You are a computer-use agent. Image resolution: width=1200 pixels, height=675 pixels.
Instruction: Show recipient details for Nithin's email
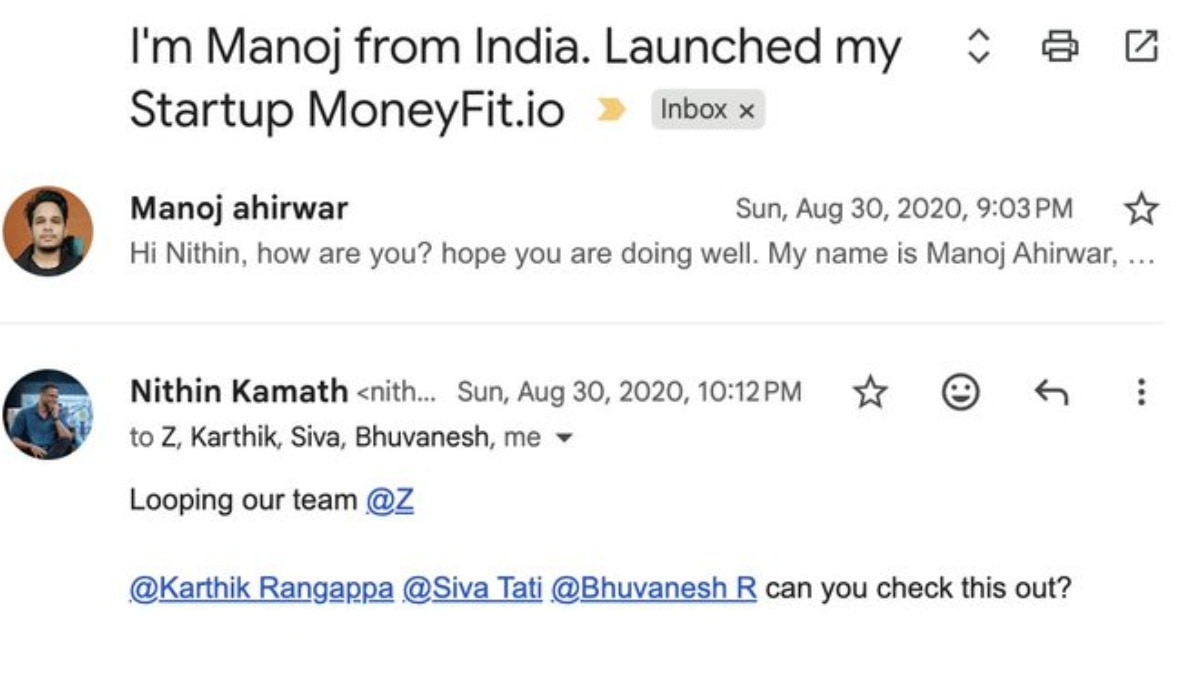pyautogui.click(x=566, y=438)
